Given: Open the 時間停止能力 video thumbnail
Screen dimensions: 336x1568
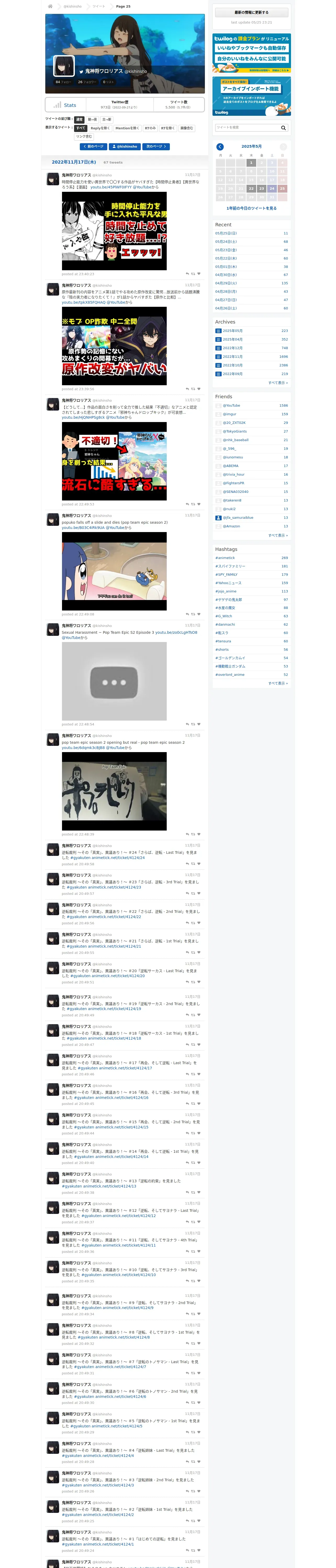Looking at the screenshot, I should (x=114, y=231).
